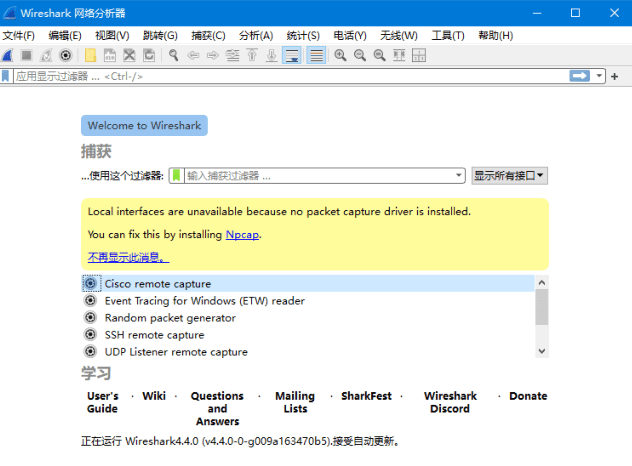Open 视图(V) menu

click(112, 35)
